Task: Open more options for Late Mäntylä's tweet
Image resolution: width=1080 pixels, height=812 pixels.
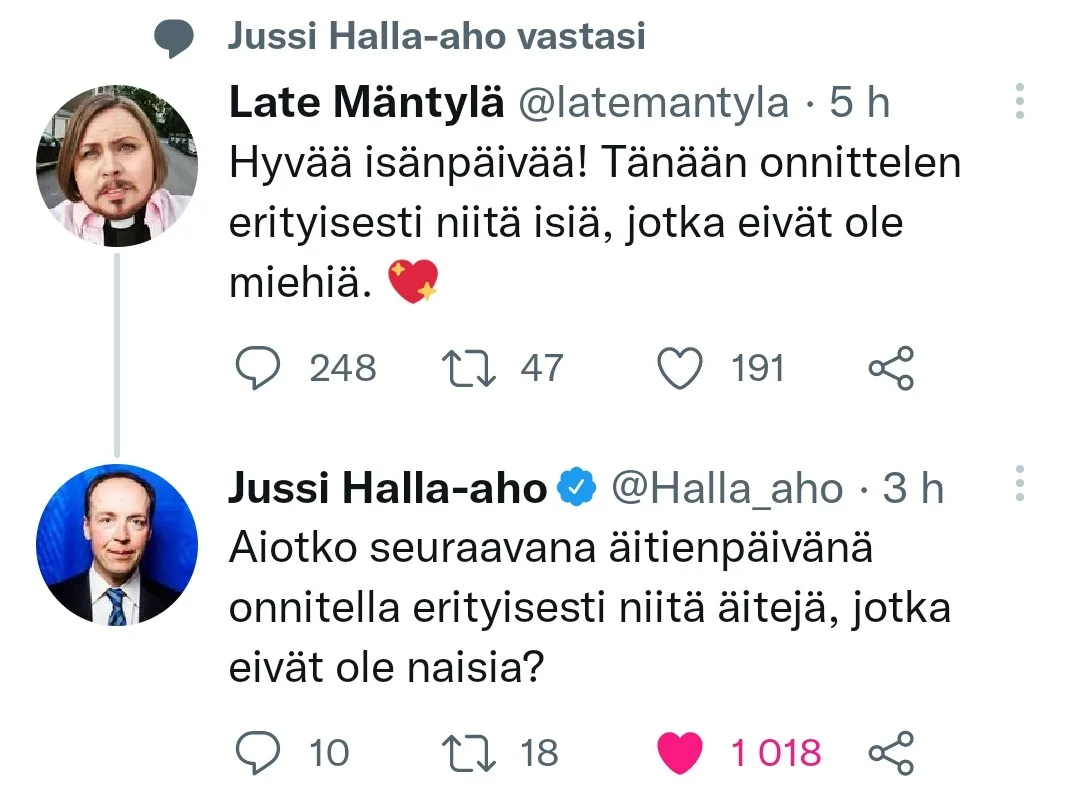Action: pyautogui.click(x=1020, y=102)
